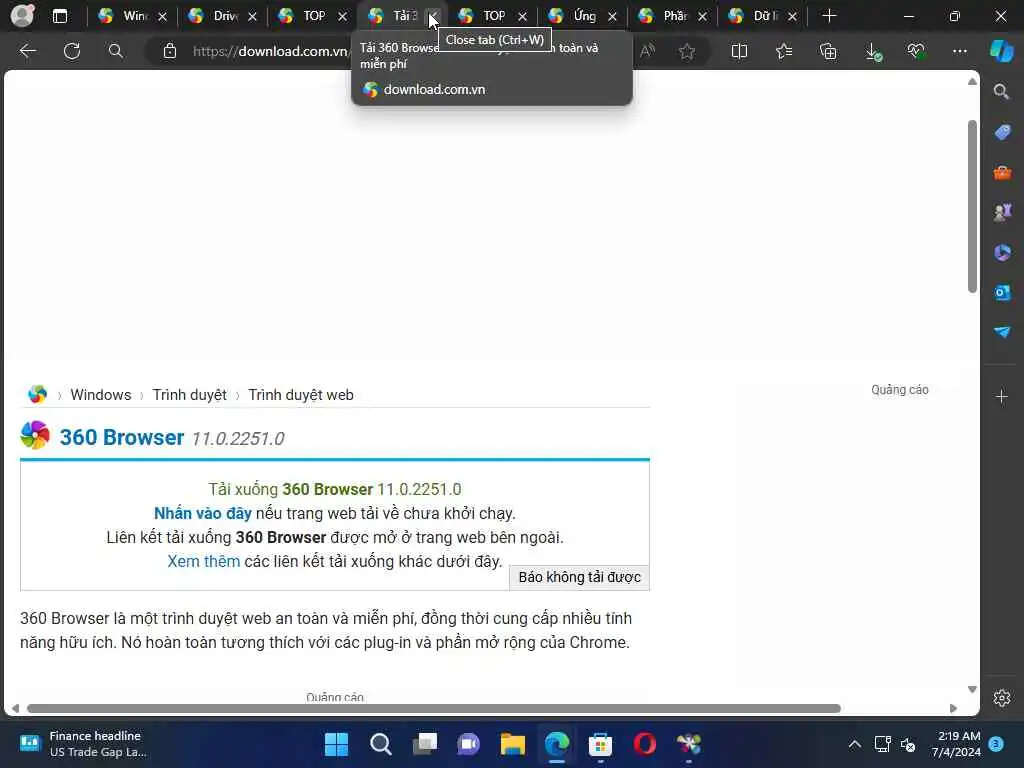Open sidebar settings gear icon
Viewport: 1024px width, 768px height.
[1002, 698]
